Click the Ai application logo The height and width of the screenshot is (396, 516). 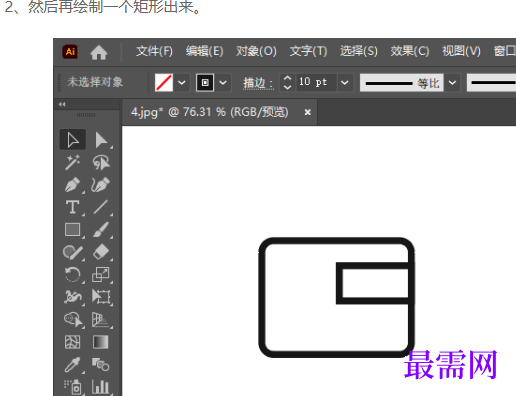tap(70, 52)
